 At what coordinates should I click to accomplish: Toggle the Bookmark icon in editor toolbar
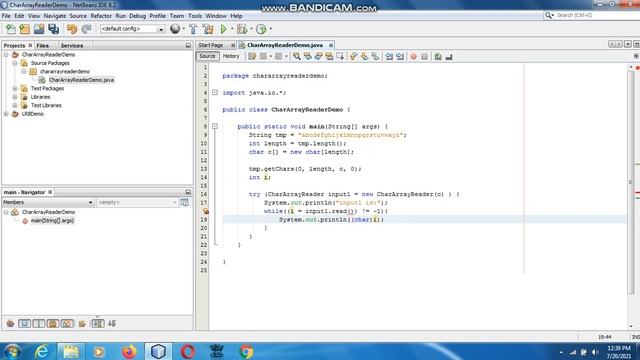[x=375, y=56]
